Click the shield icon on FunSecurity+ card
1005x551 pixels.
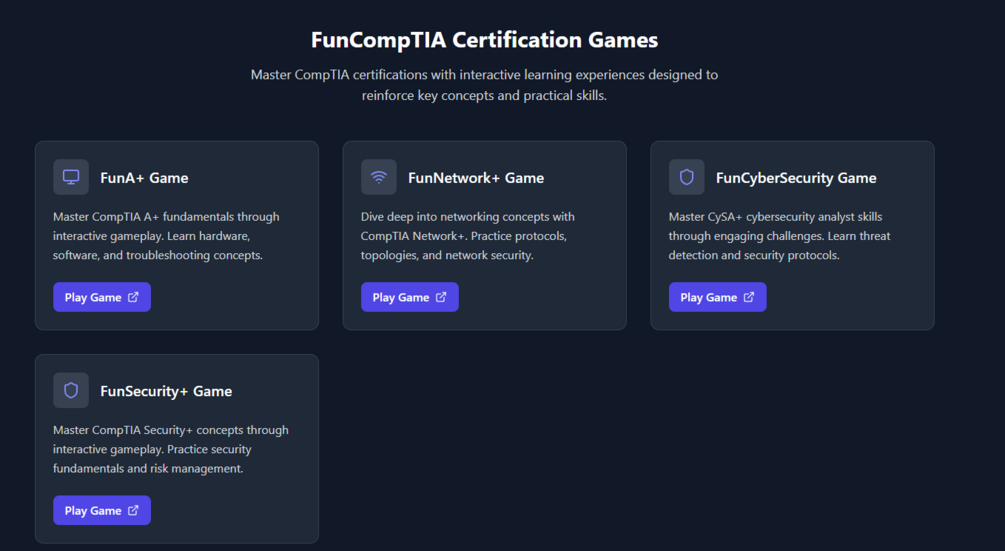(x=71, y=391)
